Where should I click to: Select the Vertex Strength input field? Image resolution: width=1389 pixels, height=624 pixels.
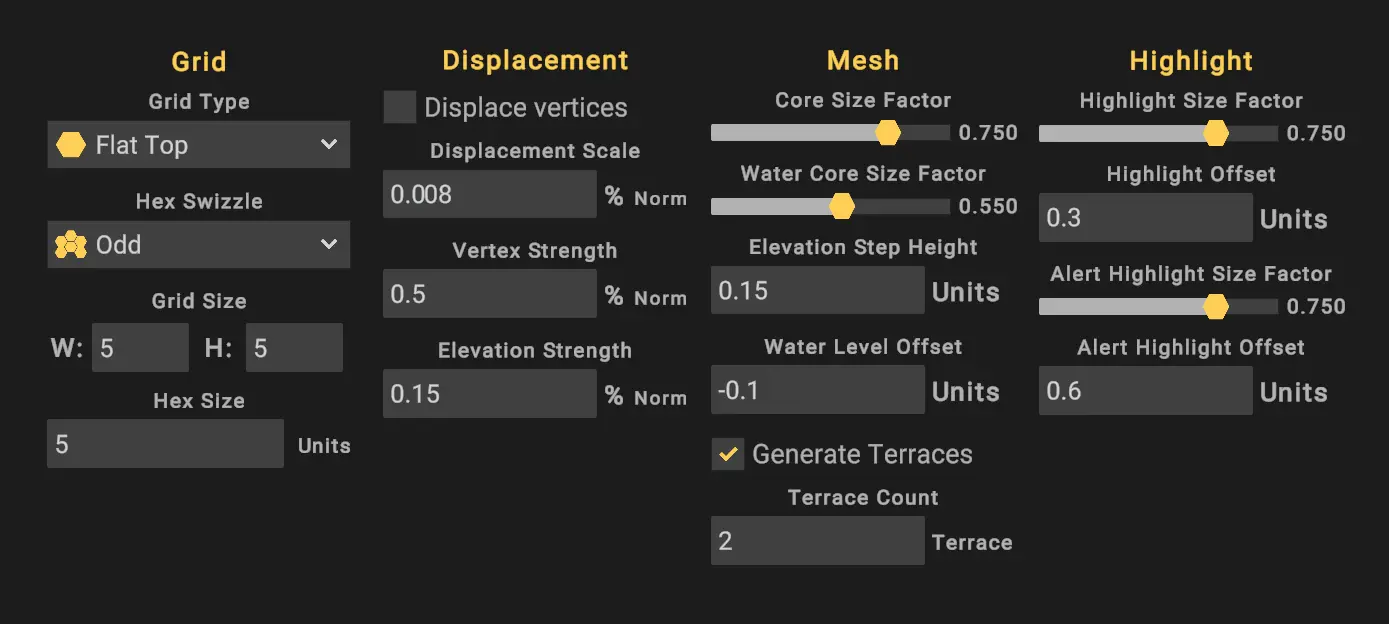point(489,294)
